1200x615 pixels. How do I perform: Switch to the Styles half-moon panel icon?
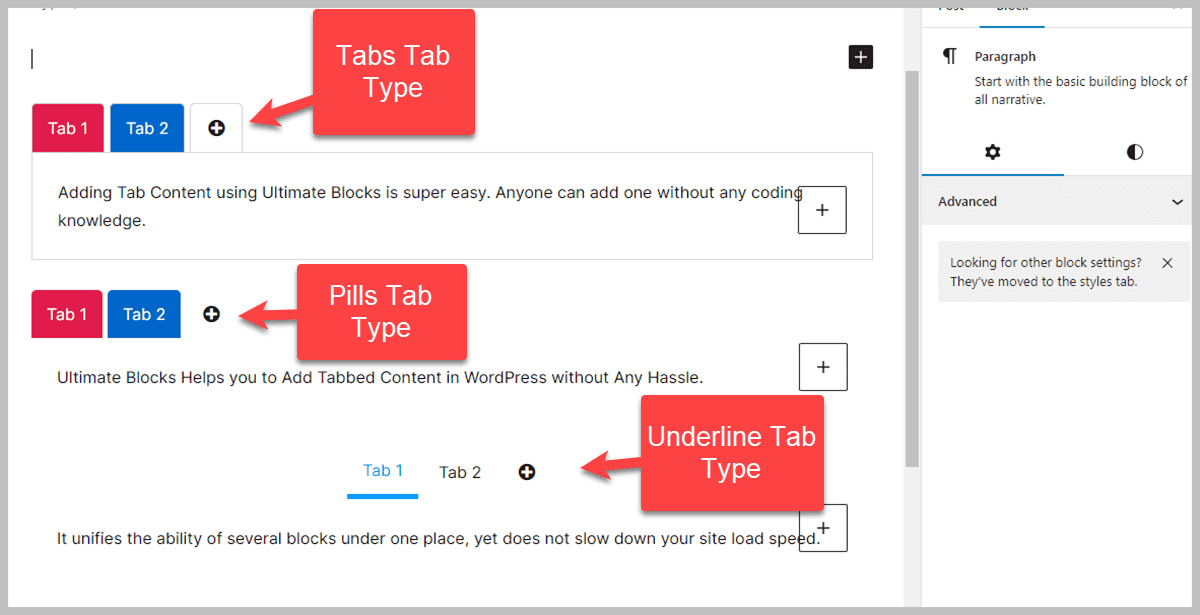coord(1134,152)
